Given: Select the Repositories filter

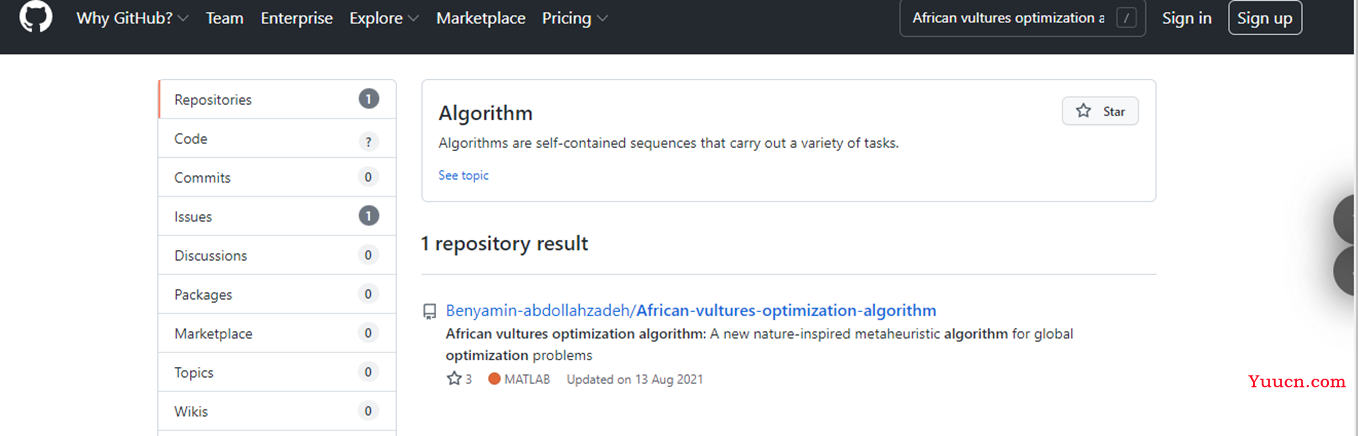Looking at the screenshot, I should (277, 99).
